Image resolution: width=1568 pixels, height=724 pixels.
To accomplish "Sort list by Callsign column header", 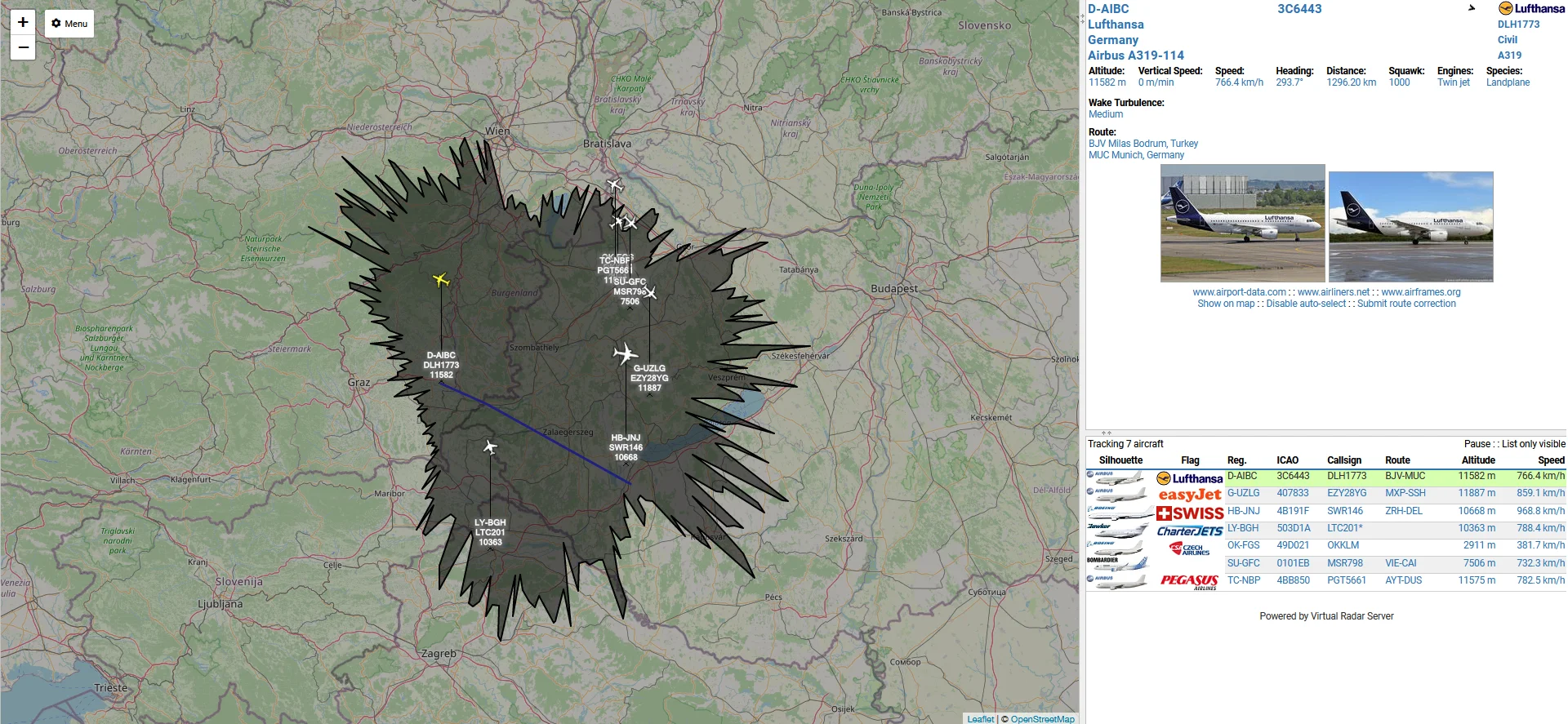I will click(x=1344, y=460).
